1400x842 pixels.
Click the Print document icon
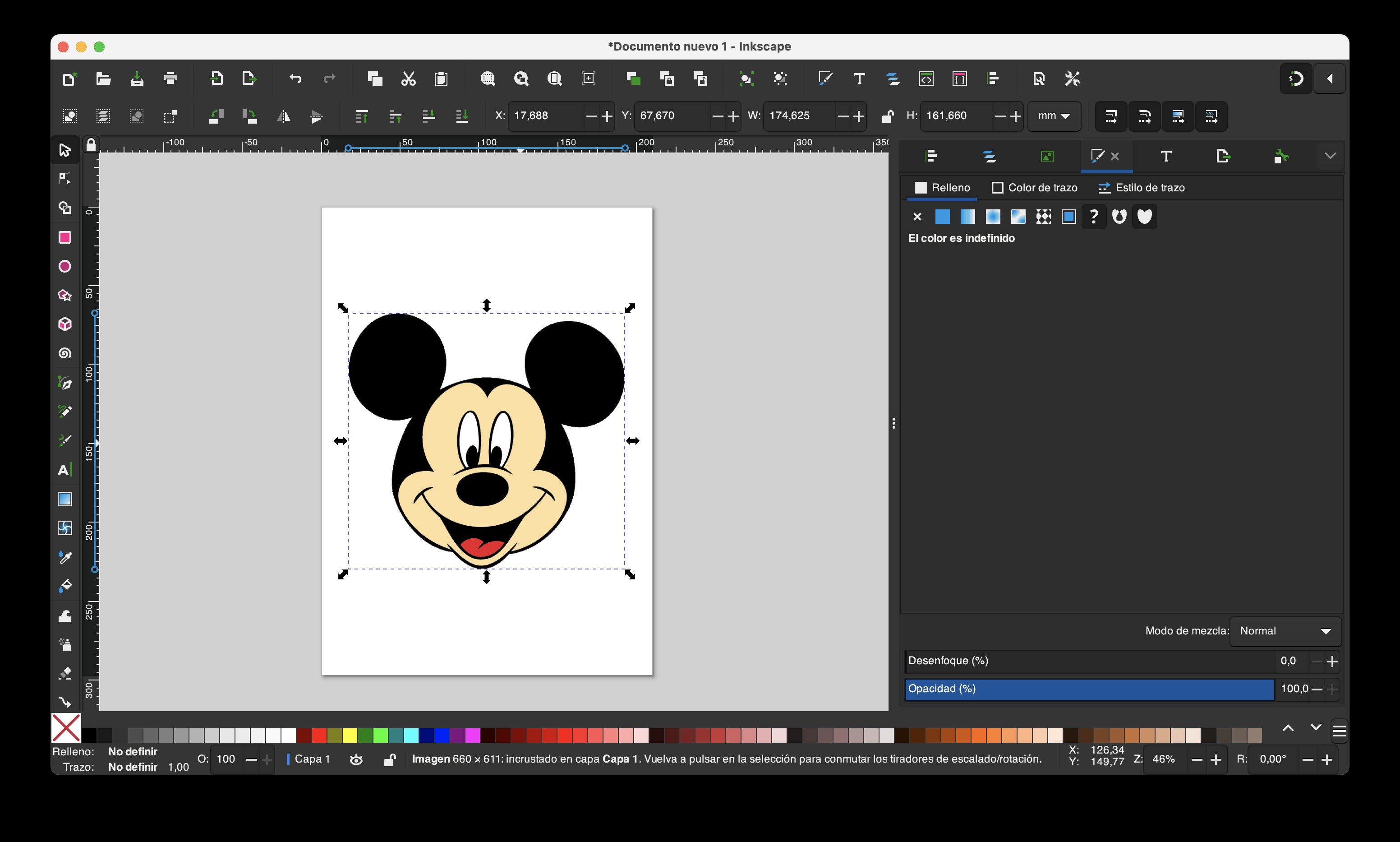pyautogui.click(x=170, y=79)
